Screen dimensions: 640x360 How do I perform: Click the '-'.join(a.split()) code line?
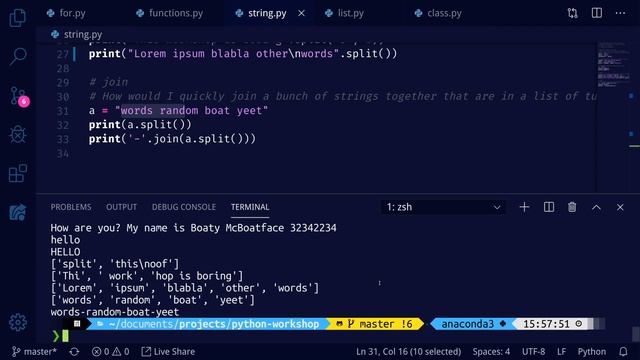coord(172,139)
